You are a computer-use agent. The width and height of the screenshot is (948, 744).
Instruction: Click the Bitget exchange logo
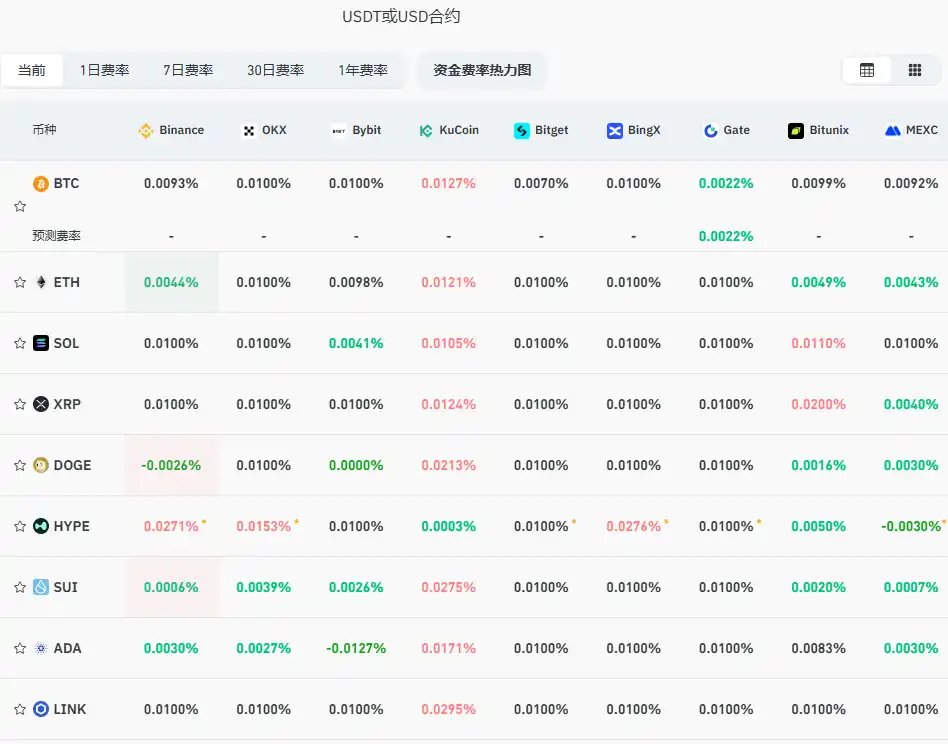(x=521, y=130)
